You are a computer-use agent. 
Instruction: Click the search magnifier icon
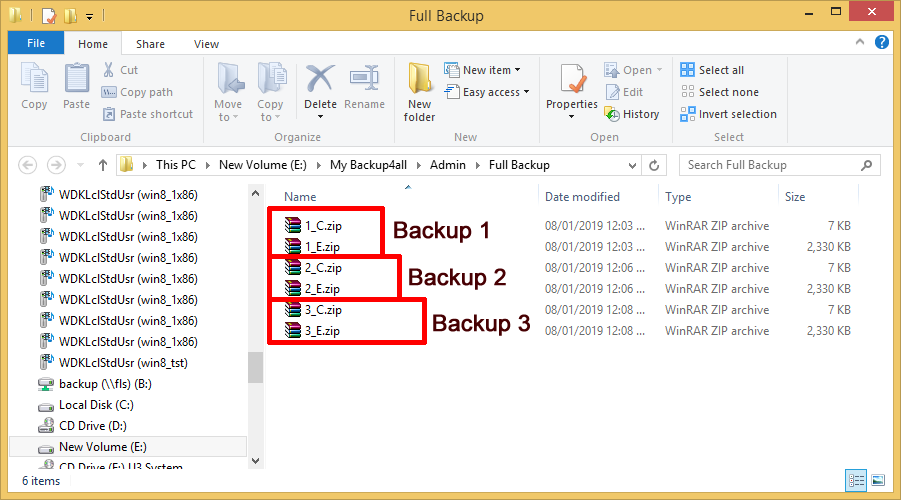point(867,165)
